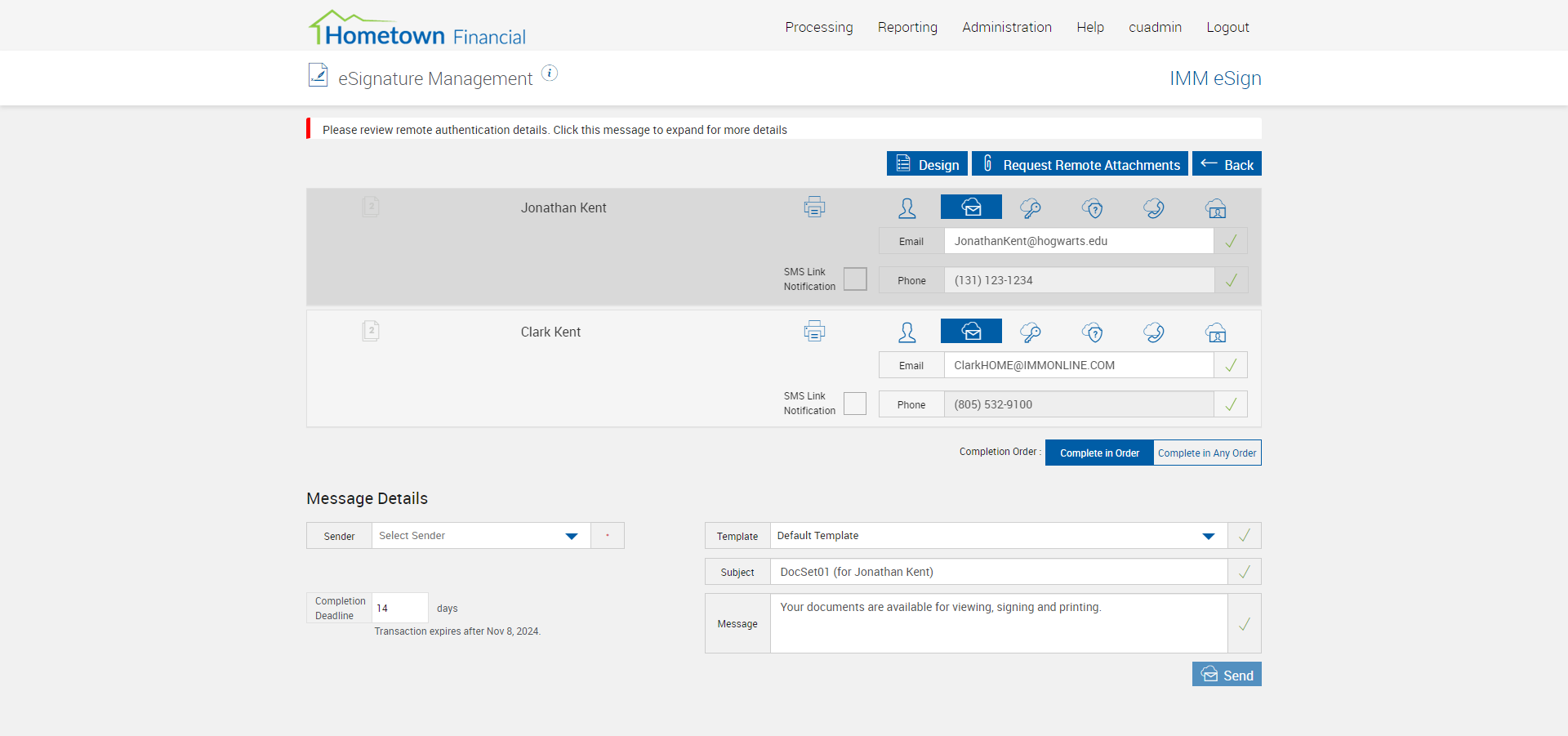The width and height of the screenshot is (1568, 736).
Task: Click the Back button
Action: 1227,163
